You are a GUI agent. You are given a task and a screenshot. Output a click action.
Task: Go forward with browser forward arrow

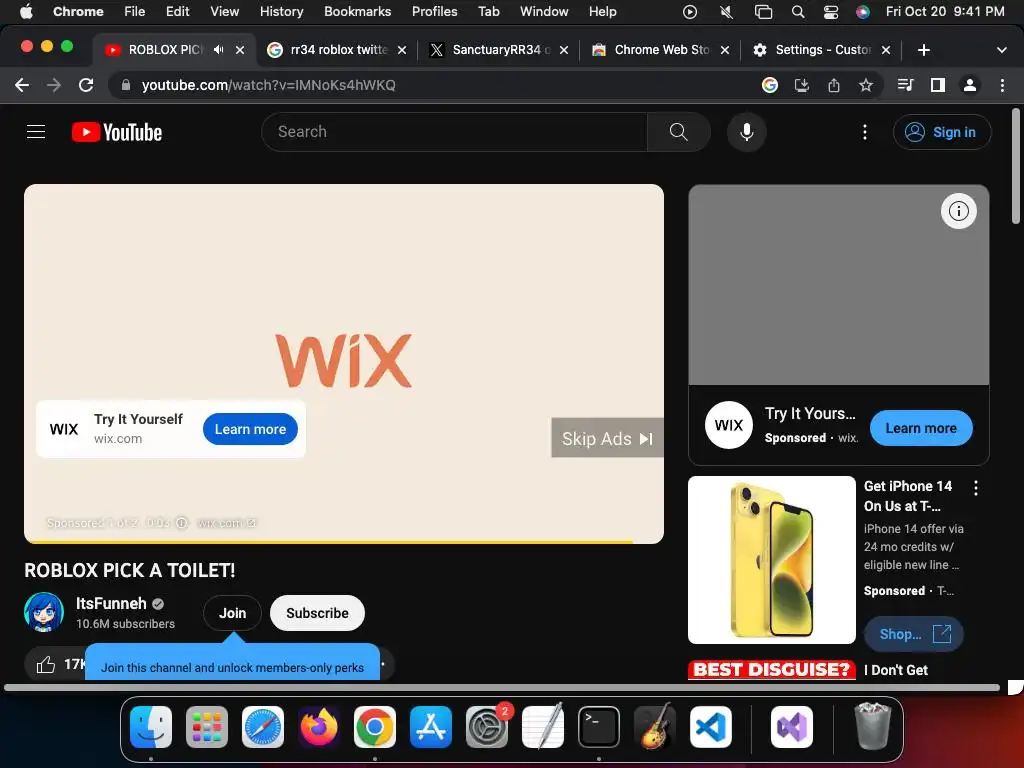click(54, 85)
